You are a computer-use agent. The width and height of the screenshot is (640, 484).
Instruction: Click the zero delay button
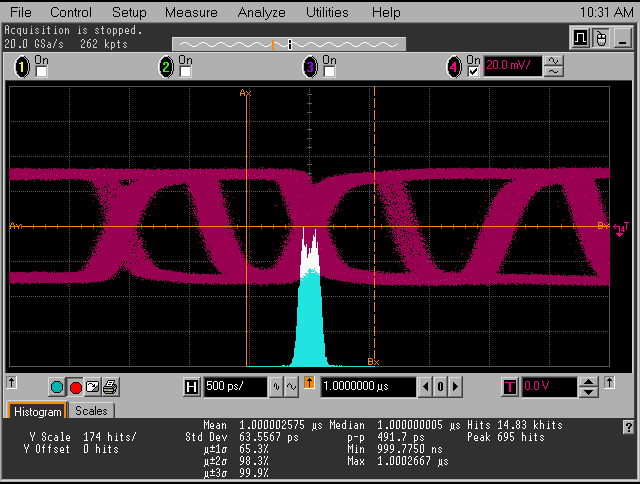441,387
